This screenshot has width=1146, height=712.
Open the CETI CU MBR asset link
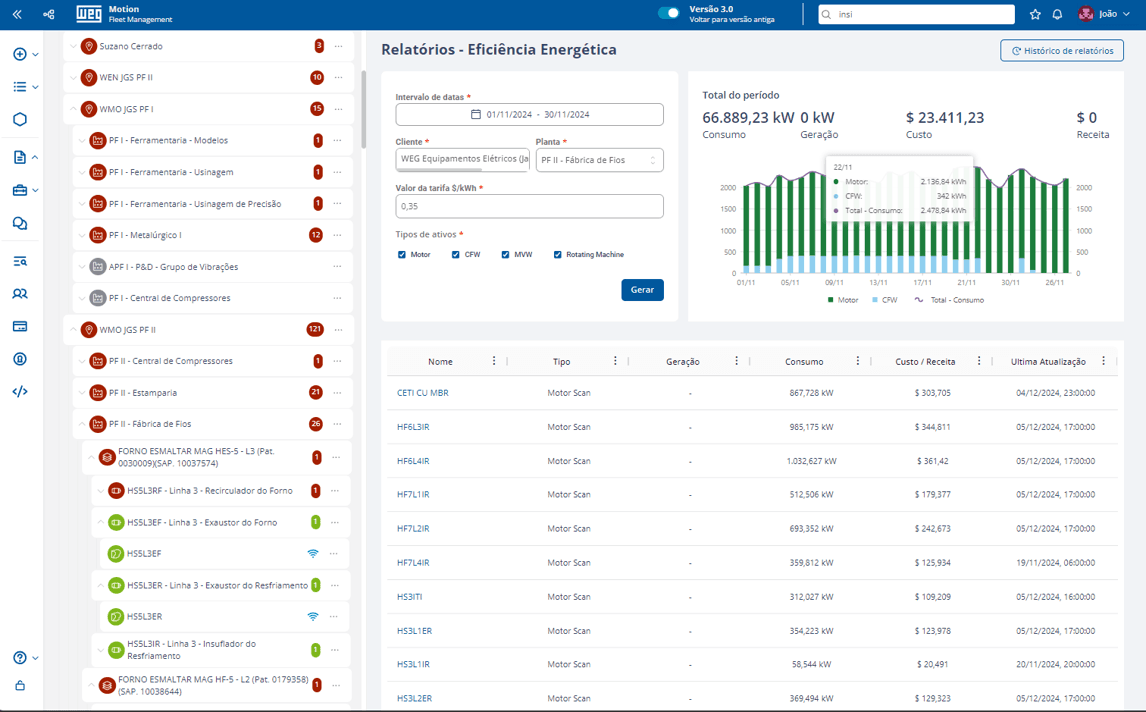(x=422, y=393)
